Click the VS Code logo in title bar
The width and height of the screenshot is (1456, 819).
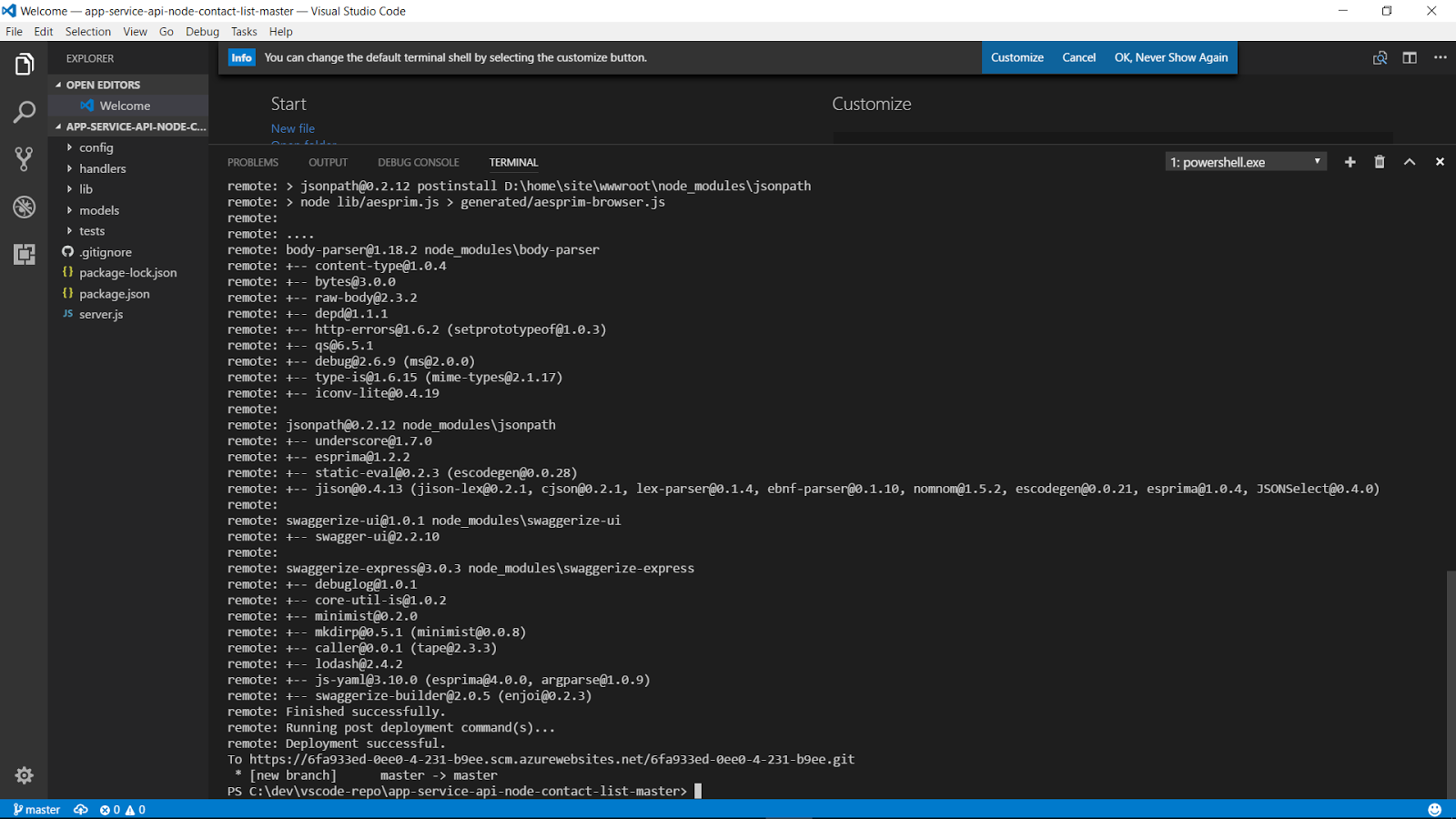pyautogui.click(x=9, y=11)
